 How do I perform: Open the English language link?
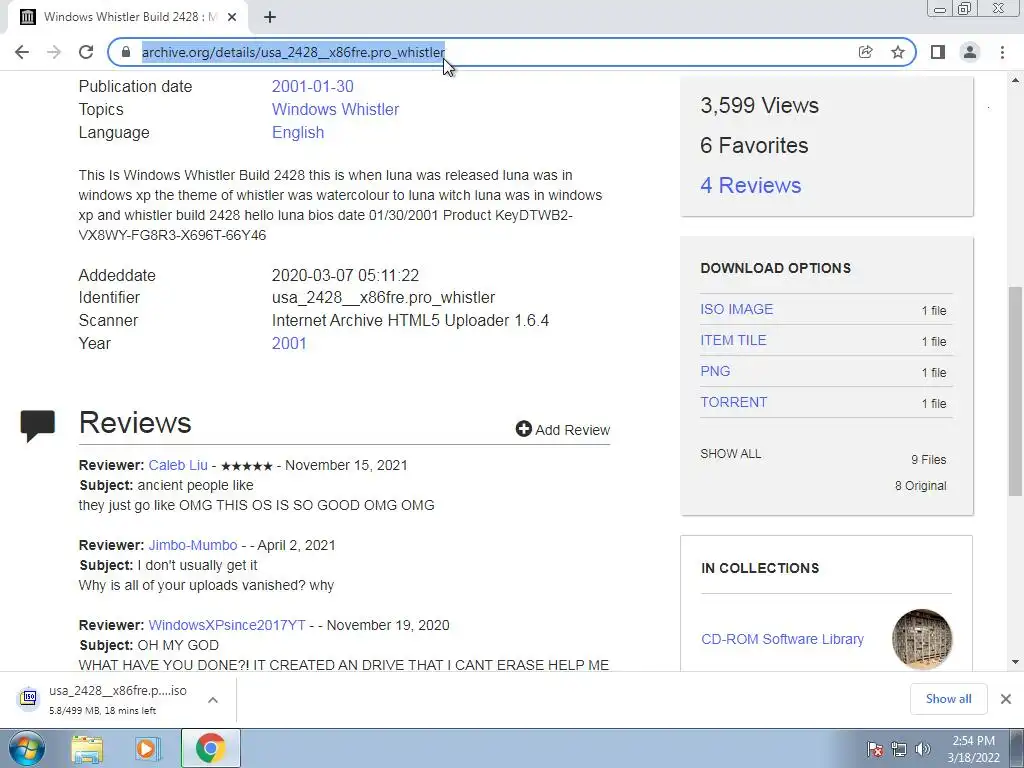point(298,133)
